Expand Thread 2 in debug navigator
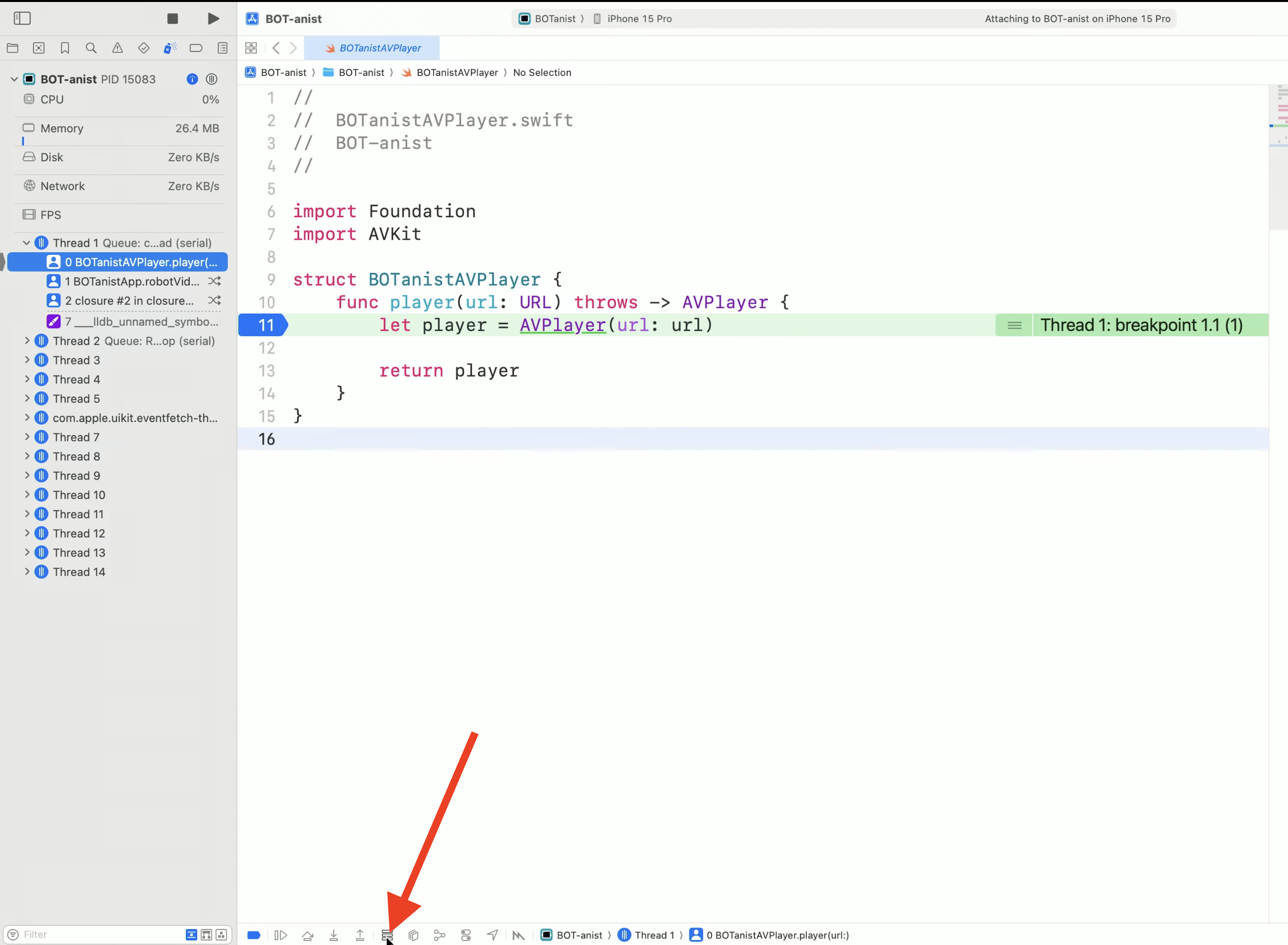 pos(27,341)
